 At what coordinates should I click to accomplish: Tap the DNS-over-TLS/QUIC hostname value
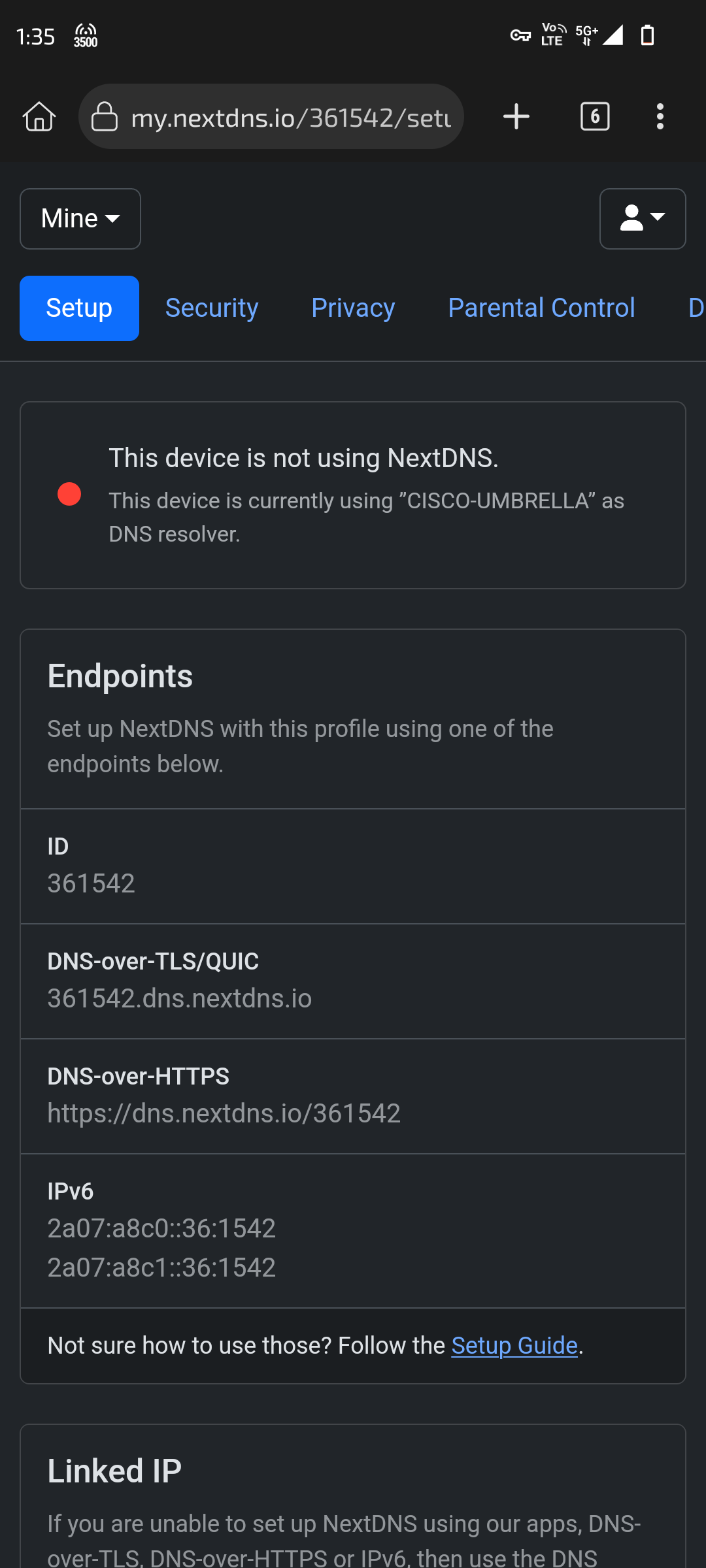180,998
